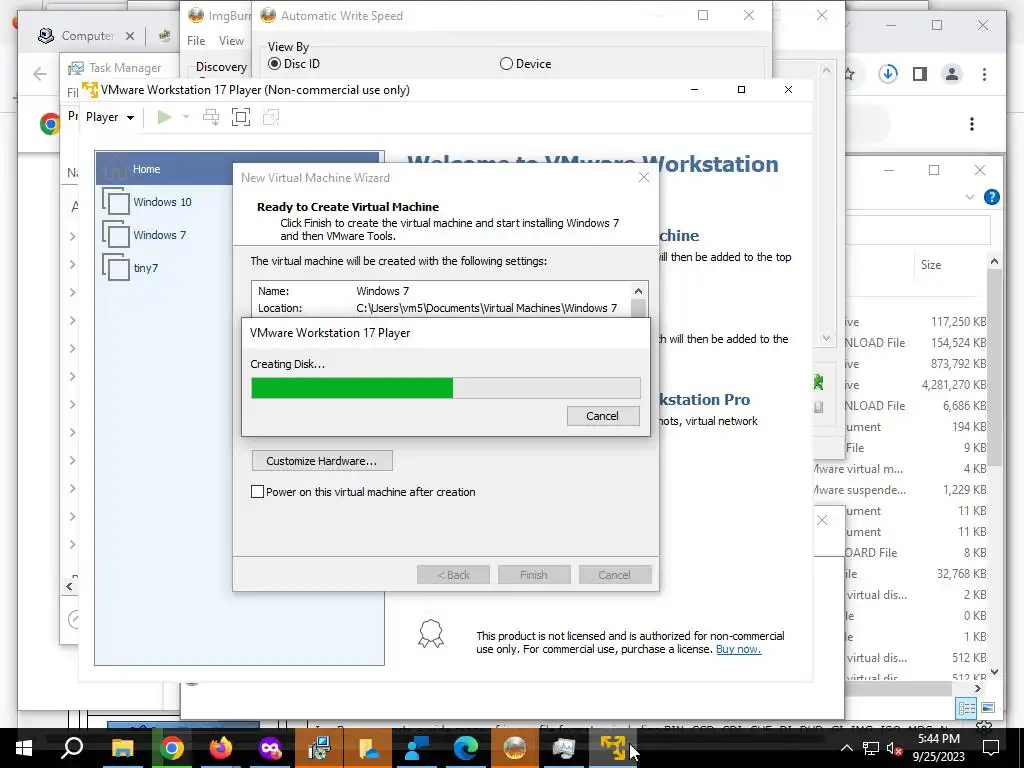Click Automatic Write Speed scroll down arrow

[826, 338]
